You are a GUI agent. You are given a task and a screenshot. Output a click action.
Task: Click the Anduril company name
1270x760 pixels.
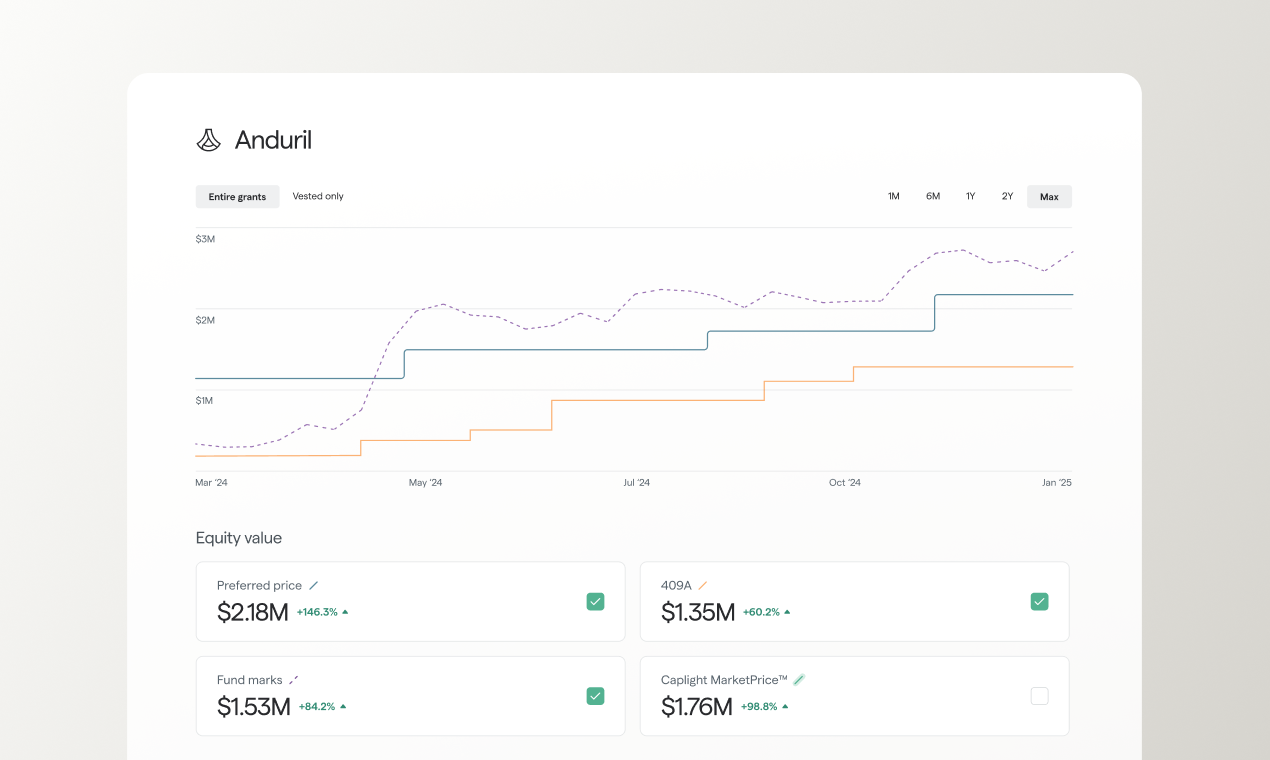click(273, 140)
